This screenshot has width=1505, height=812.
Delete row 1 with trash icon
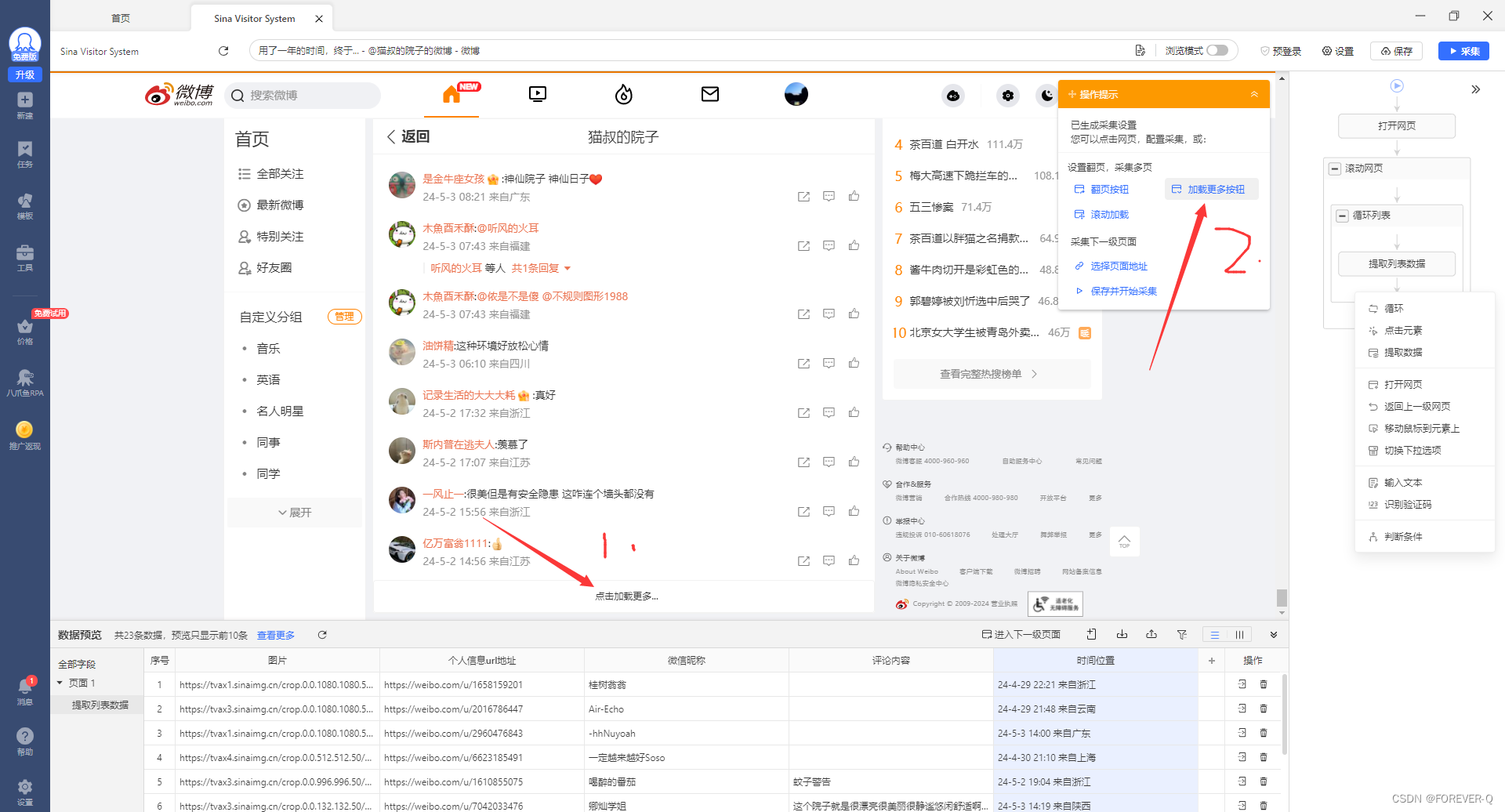pos(1264,684)
